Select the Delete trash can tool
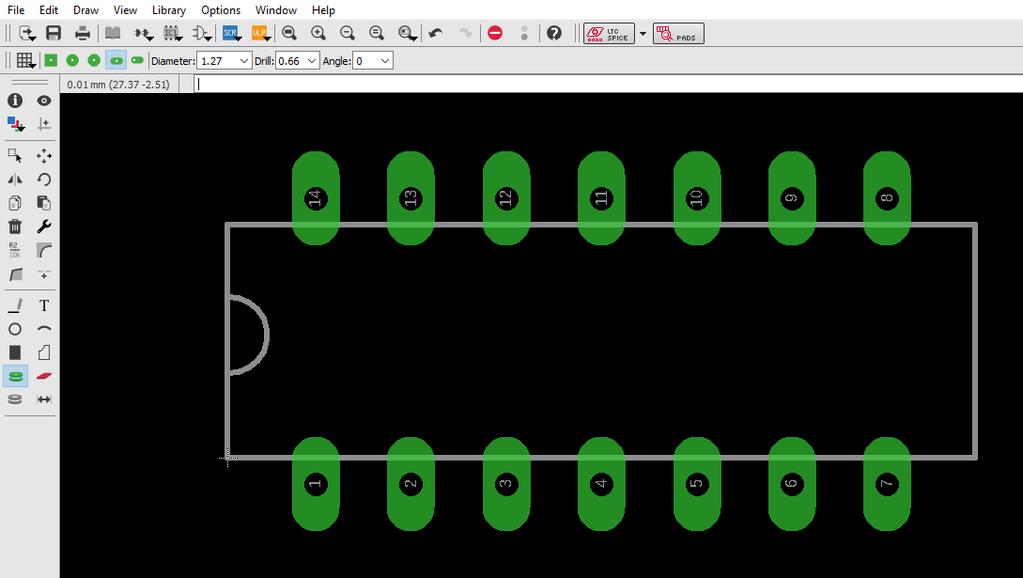This screenshot has height=578, width=1023. pos(15,226)
